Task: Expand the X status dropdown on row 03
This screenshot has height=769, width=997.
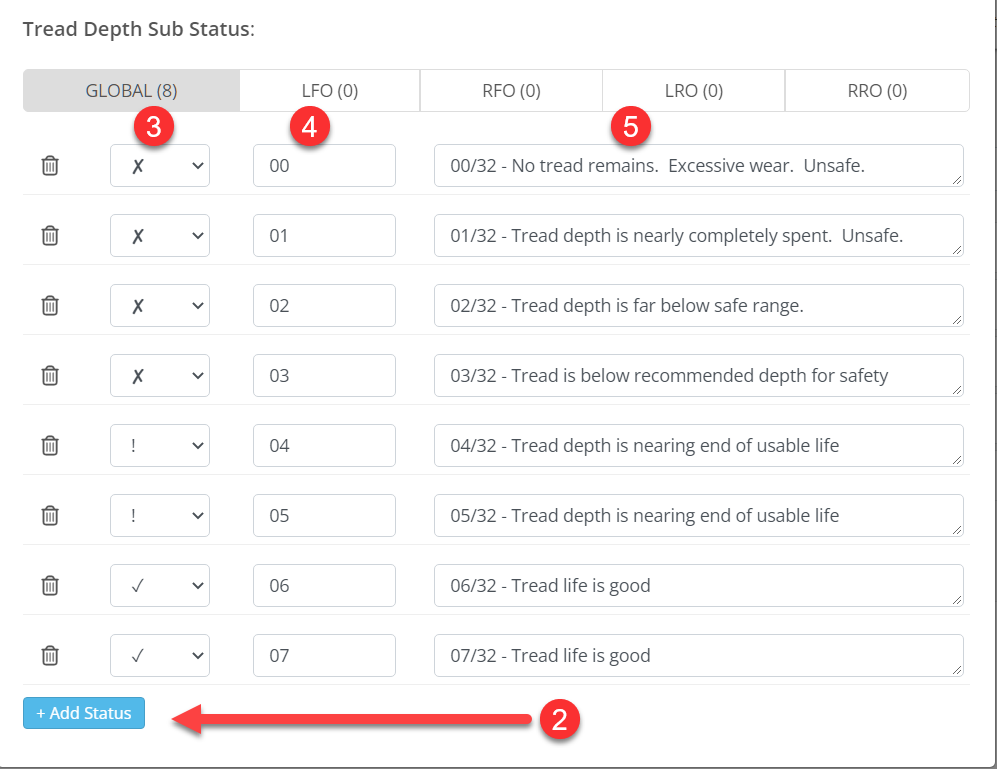Action: pos(160,376)
